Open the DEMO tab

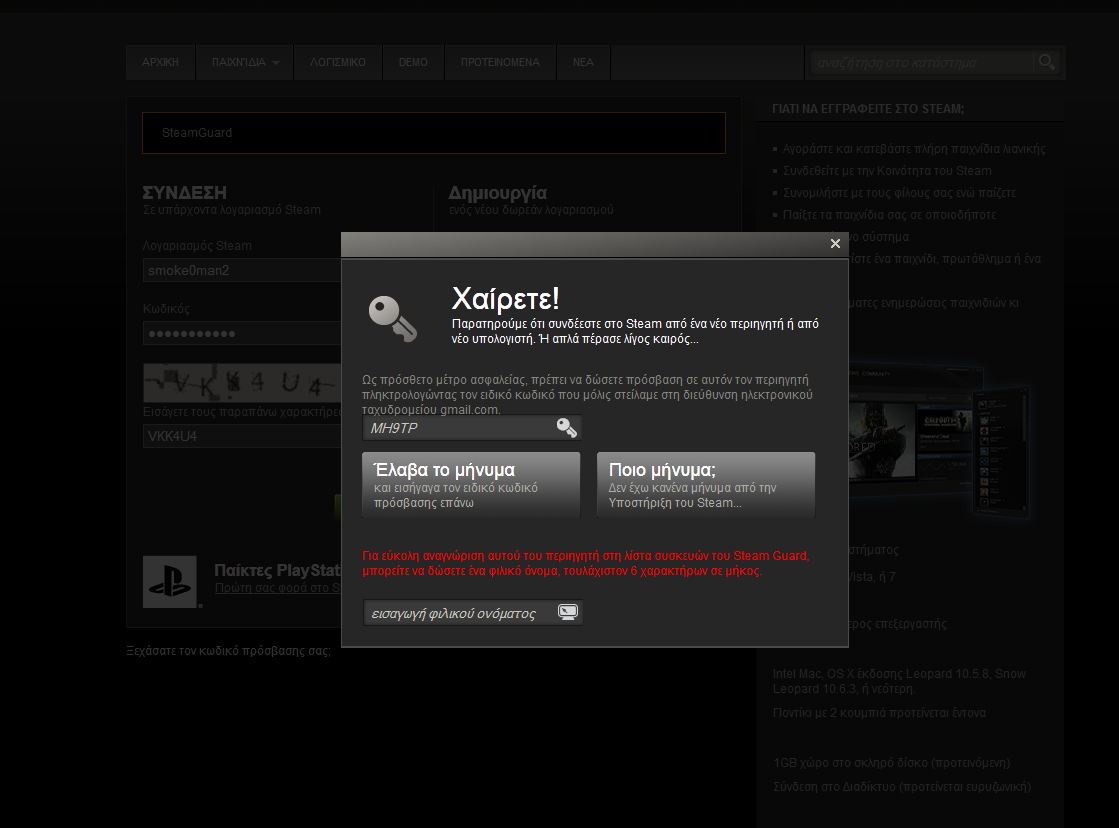[413, 62]
